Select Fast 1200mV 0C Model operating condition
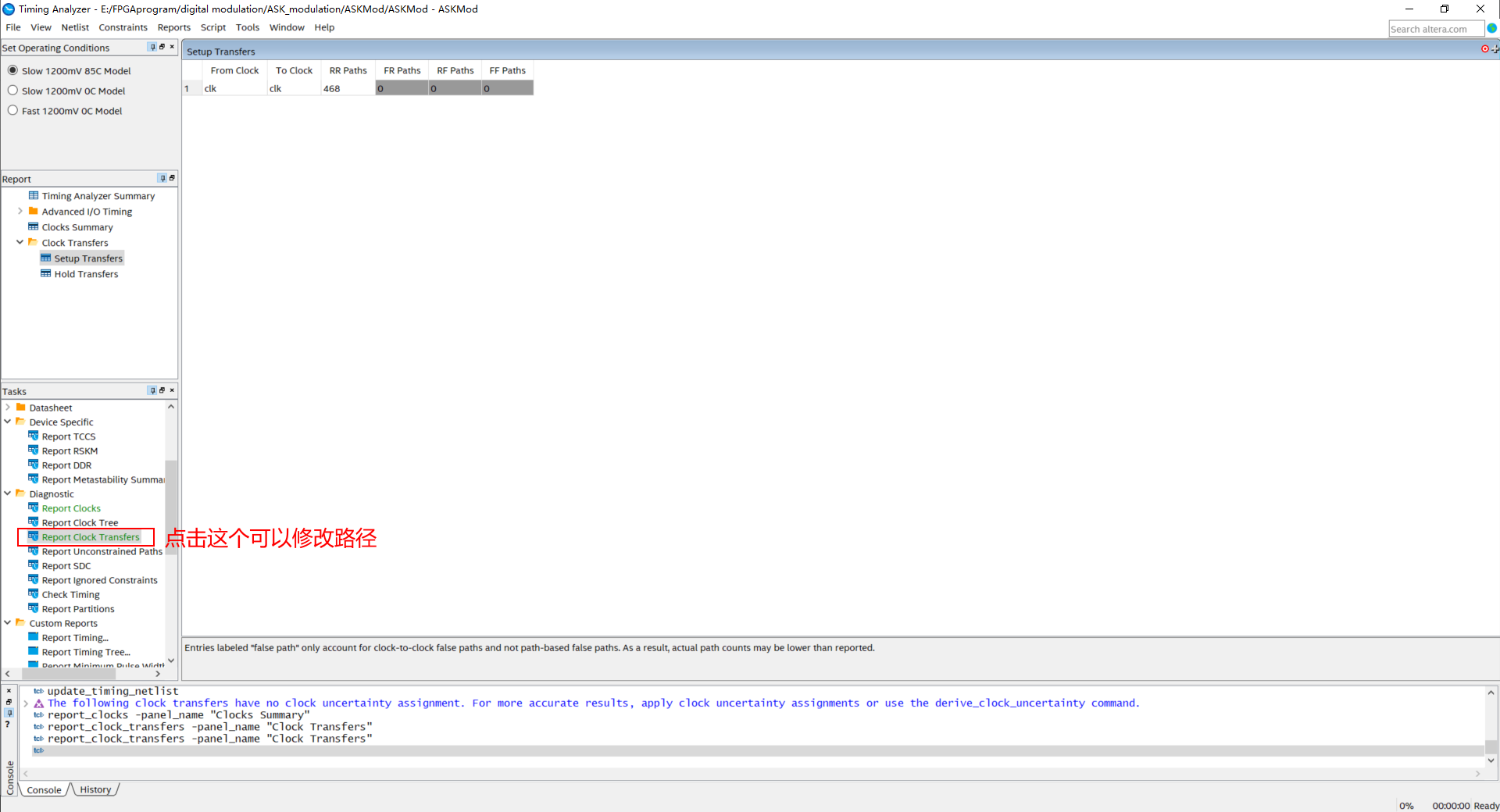This screenshot has width=1500, height=812. coord(12,110)
